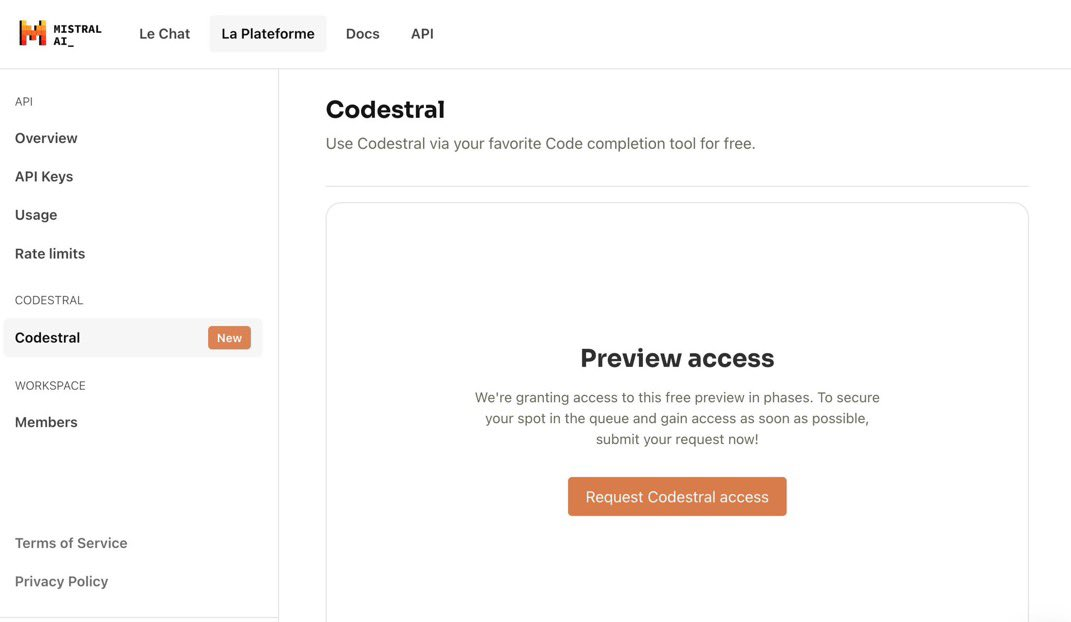Open Le Chat from the top navigation
1071x622 pixels.
pos(165,33)
